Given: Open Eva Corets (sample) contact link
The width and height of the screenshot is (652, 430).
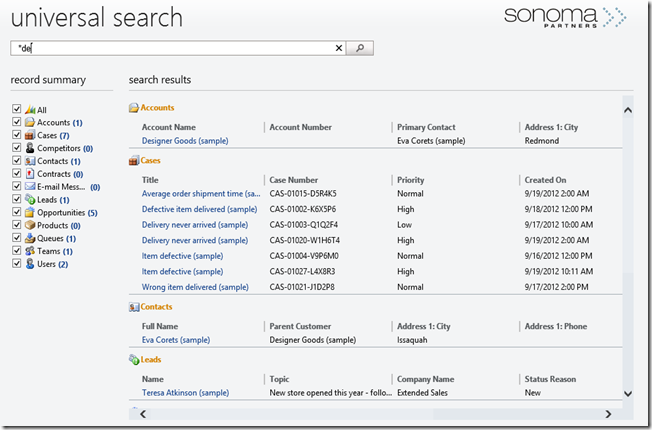Looking at the screenshot, I should 176,340.
